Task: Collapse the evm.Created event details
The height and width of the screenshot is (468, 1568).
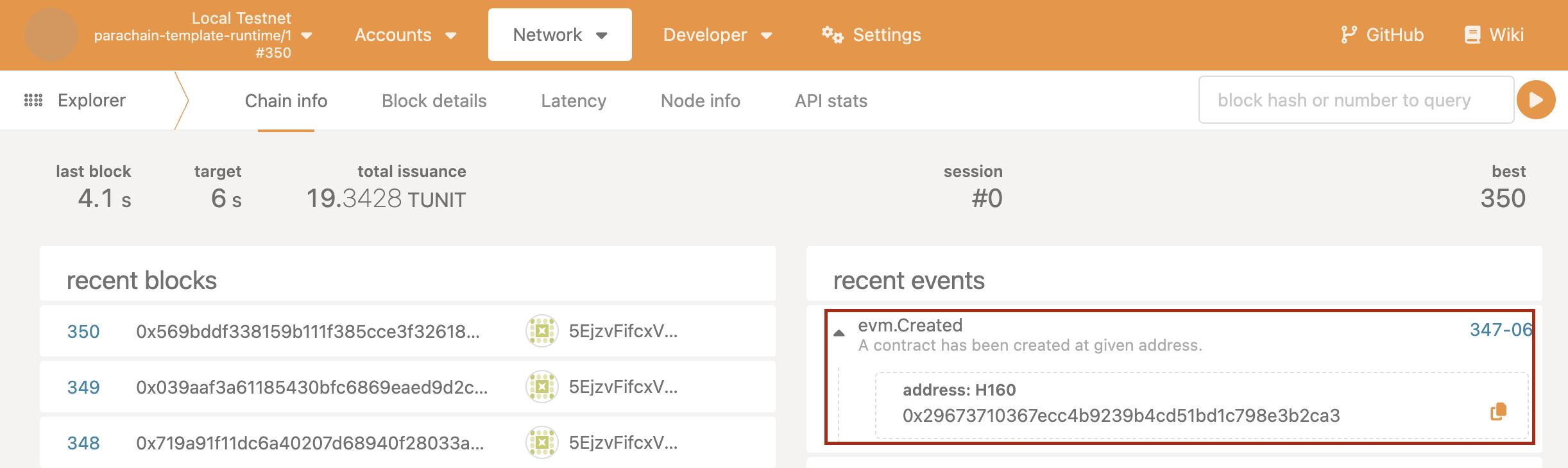Action: 839,333
